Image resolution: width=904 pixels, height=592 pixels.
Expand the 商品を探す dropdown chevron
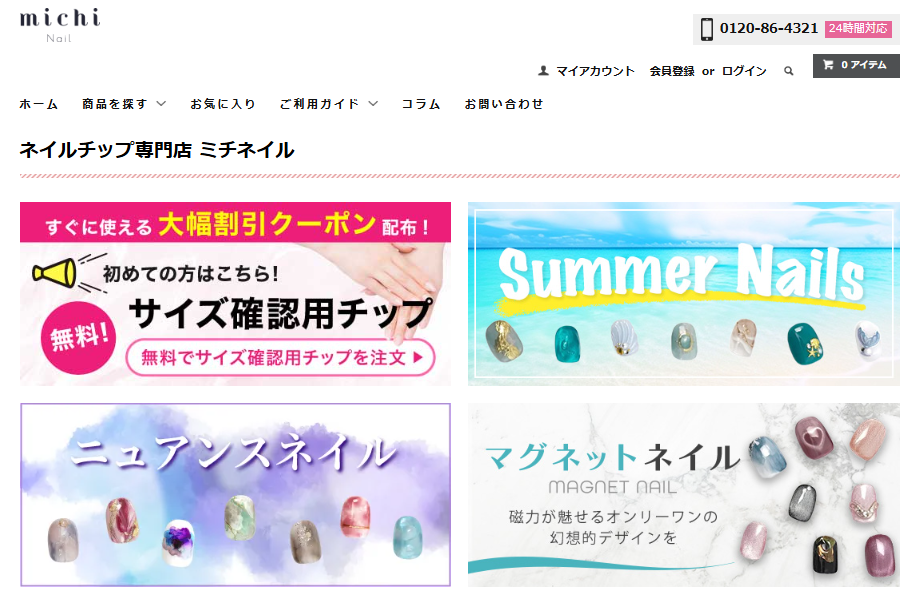click(161, 104)
